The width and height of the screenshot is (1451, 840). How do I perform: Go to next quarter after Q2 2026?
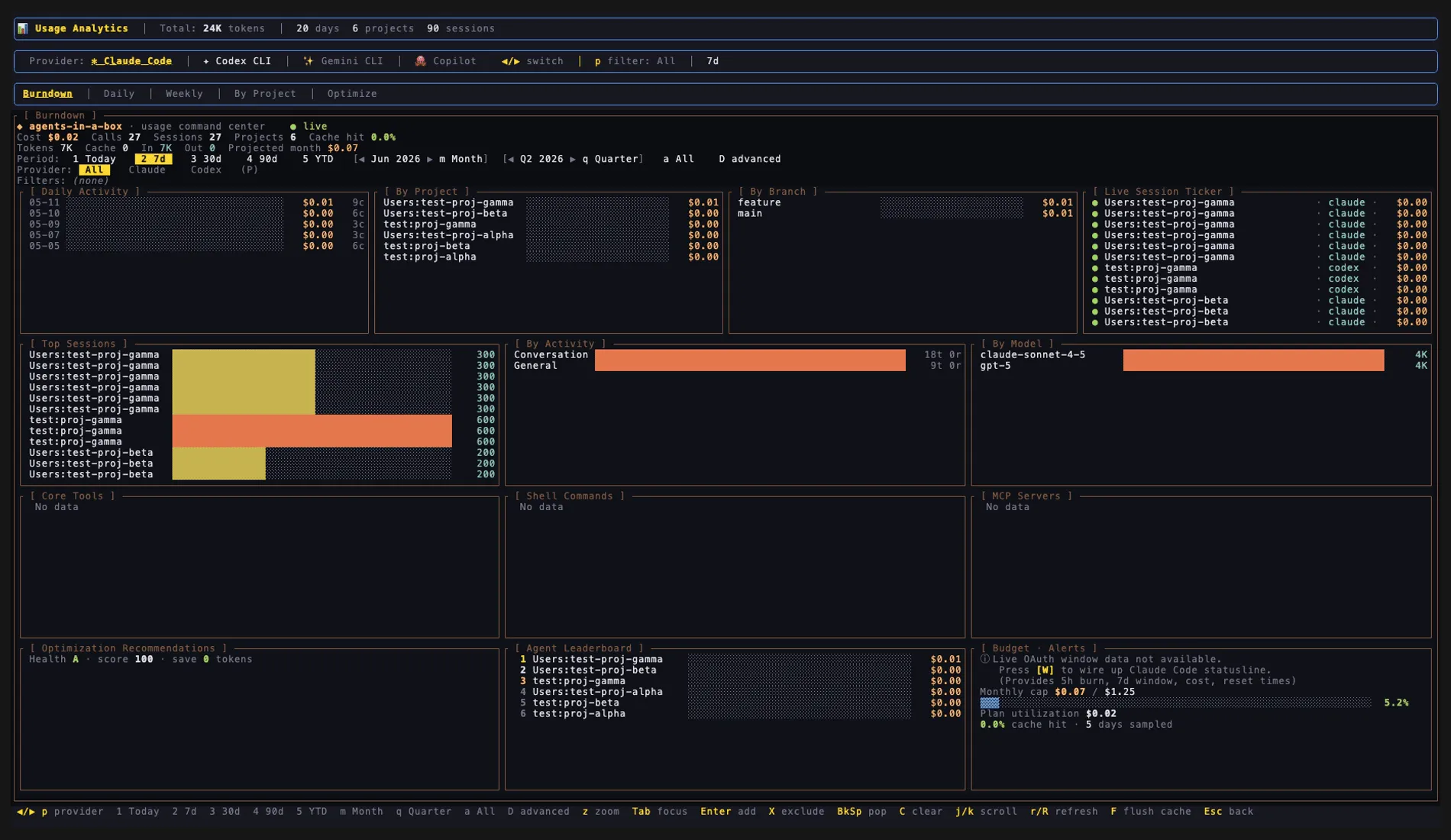(x=573, y=160)
